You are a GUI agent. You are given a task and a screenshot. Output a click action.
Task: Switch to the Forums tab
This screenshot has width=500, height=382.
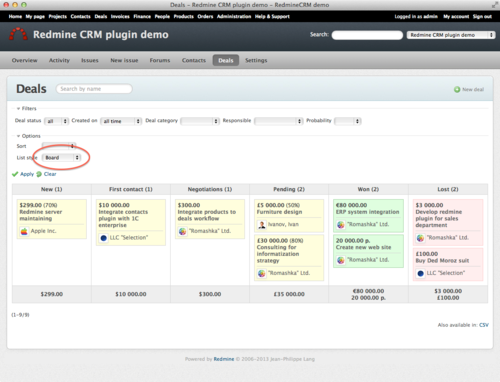point(160,60)
